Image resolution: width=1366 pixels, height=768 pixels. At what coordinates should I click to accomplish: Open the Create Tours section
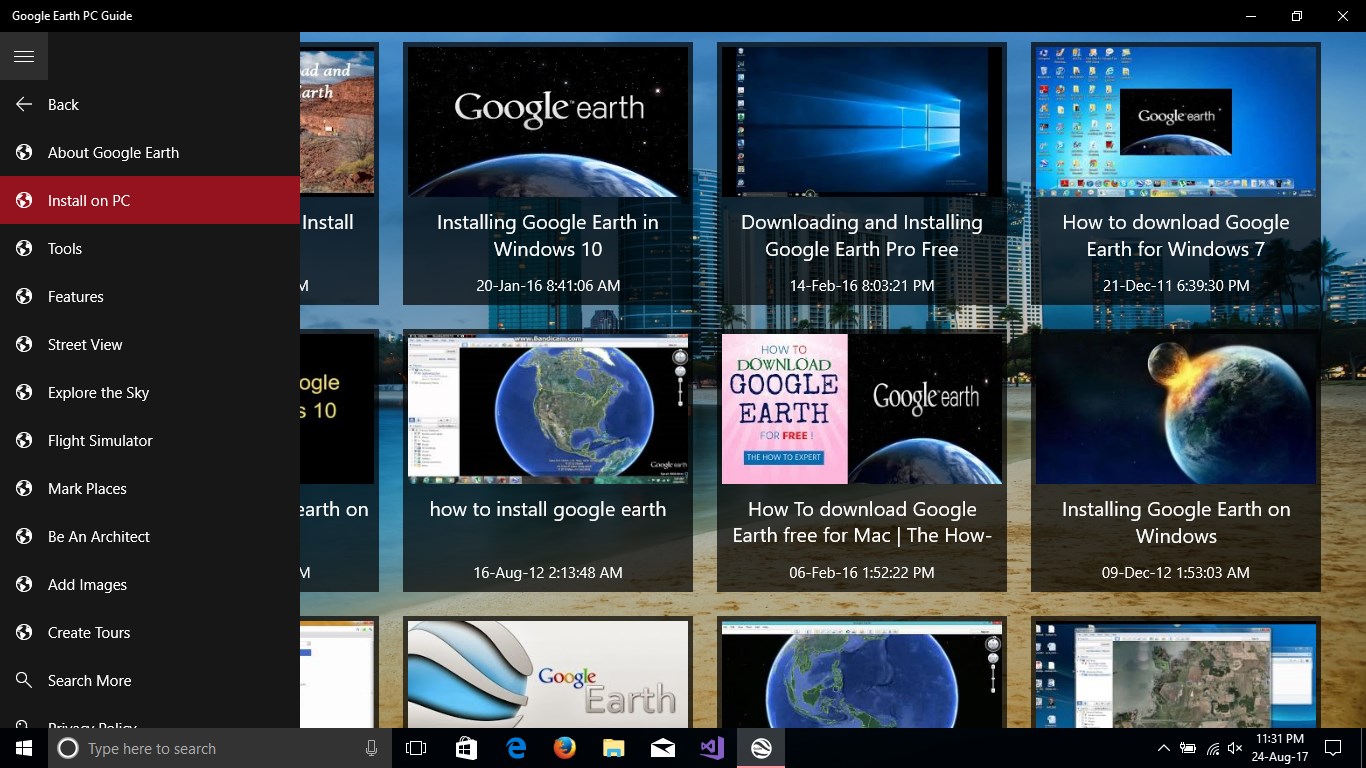coord(150,632)
